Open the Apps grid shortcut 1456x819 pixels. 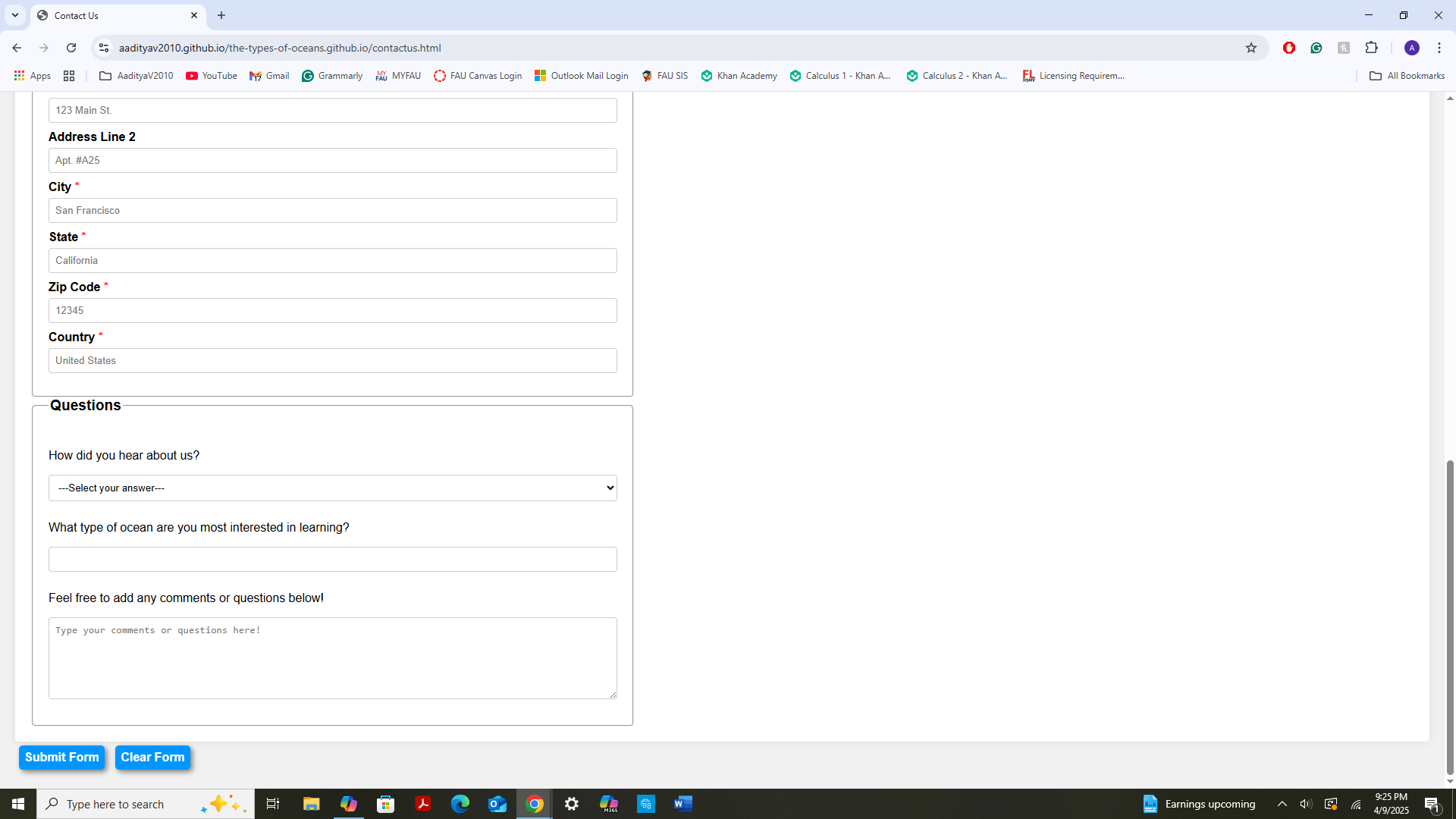(x=32, y=76)
